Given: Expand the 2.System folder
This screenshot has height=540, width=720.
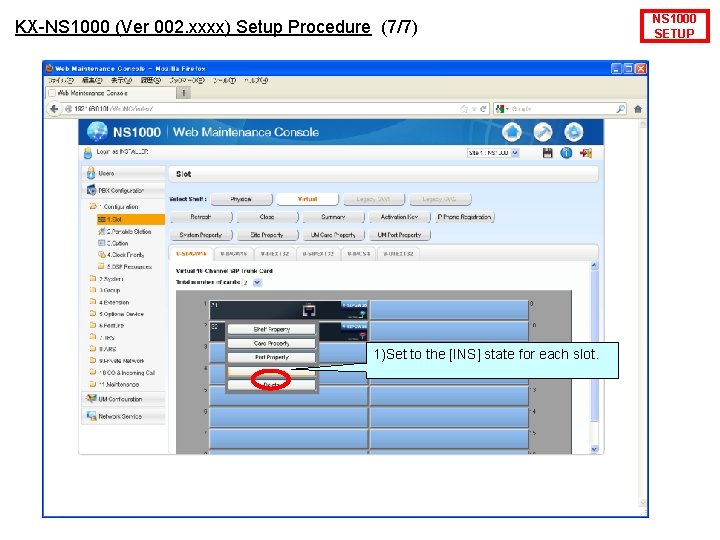Looking at the screenshot, I should point(93,279).
